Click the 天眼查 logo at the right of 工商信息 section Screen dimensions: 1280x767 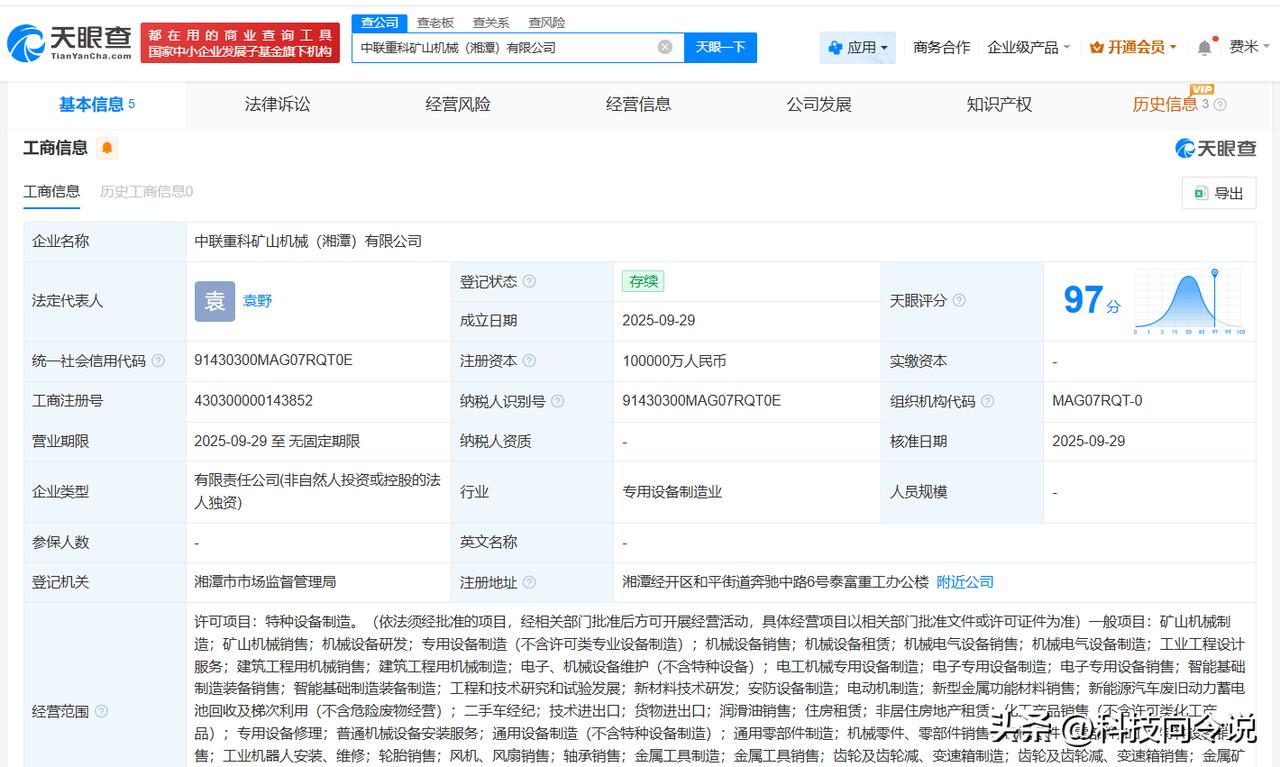point(1215,148)
